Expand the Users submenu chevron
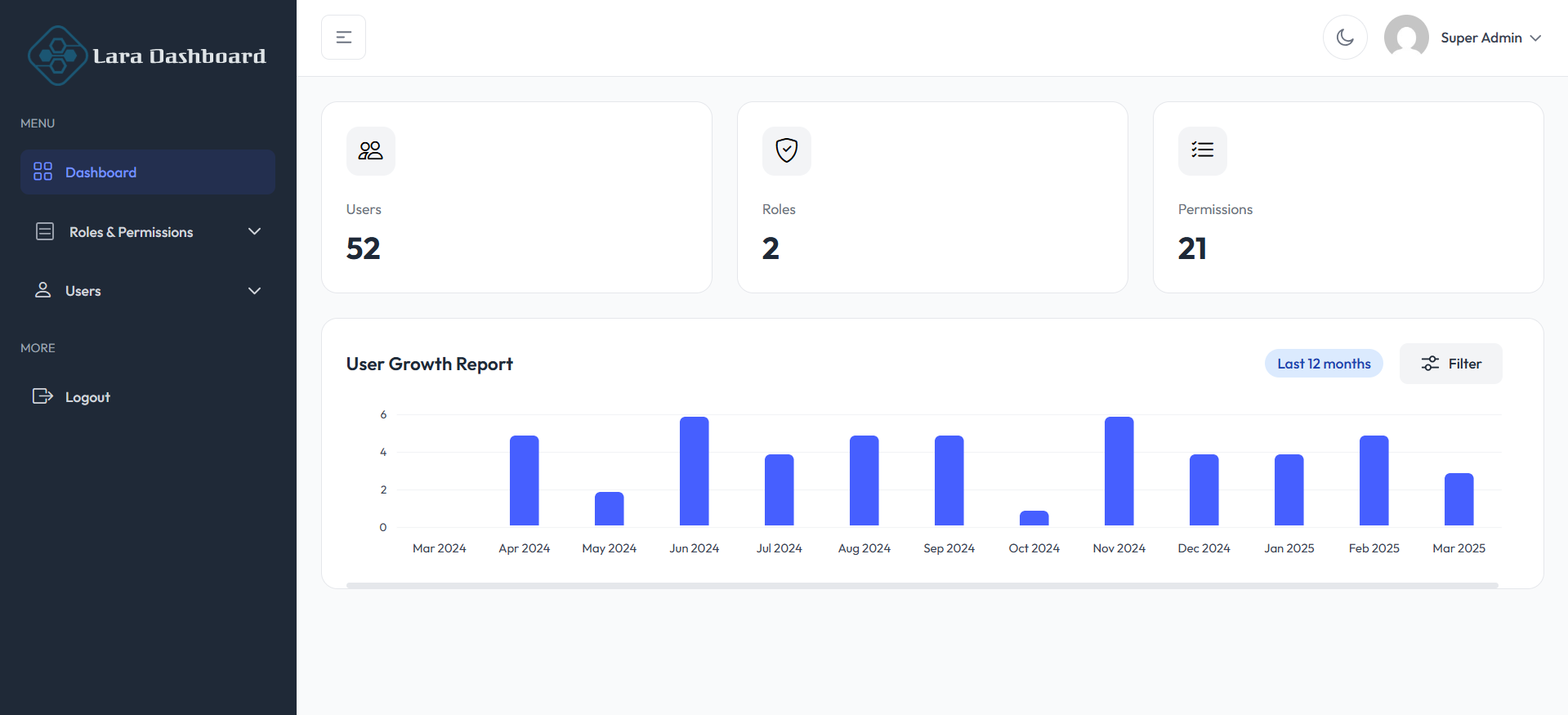Viewport: 1568px width, 715px height. point(254,291)
